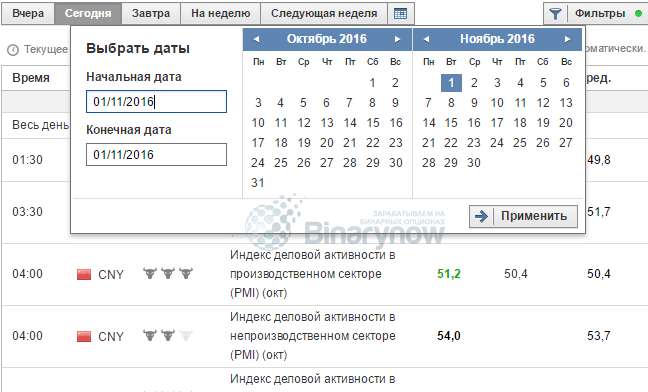648x392 pixels.
Task: Click the China flag in 54,0 row
Action: click(x=84, y=336)
